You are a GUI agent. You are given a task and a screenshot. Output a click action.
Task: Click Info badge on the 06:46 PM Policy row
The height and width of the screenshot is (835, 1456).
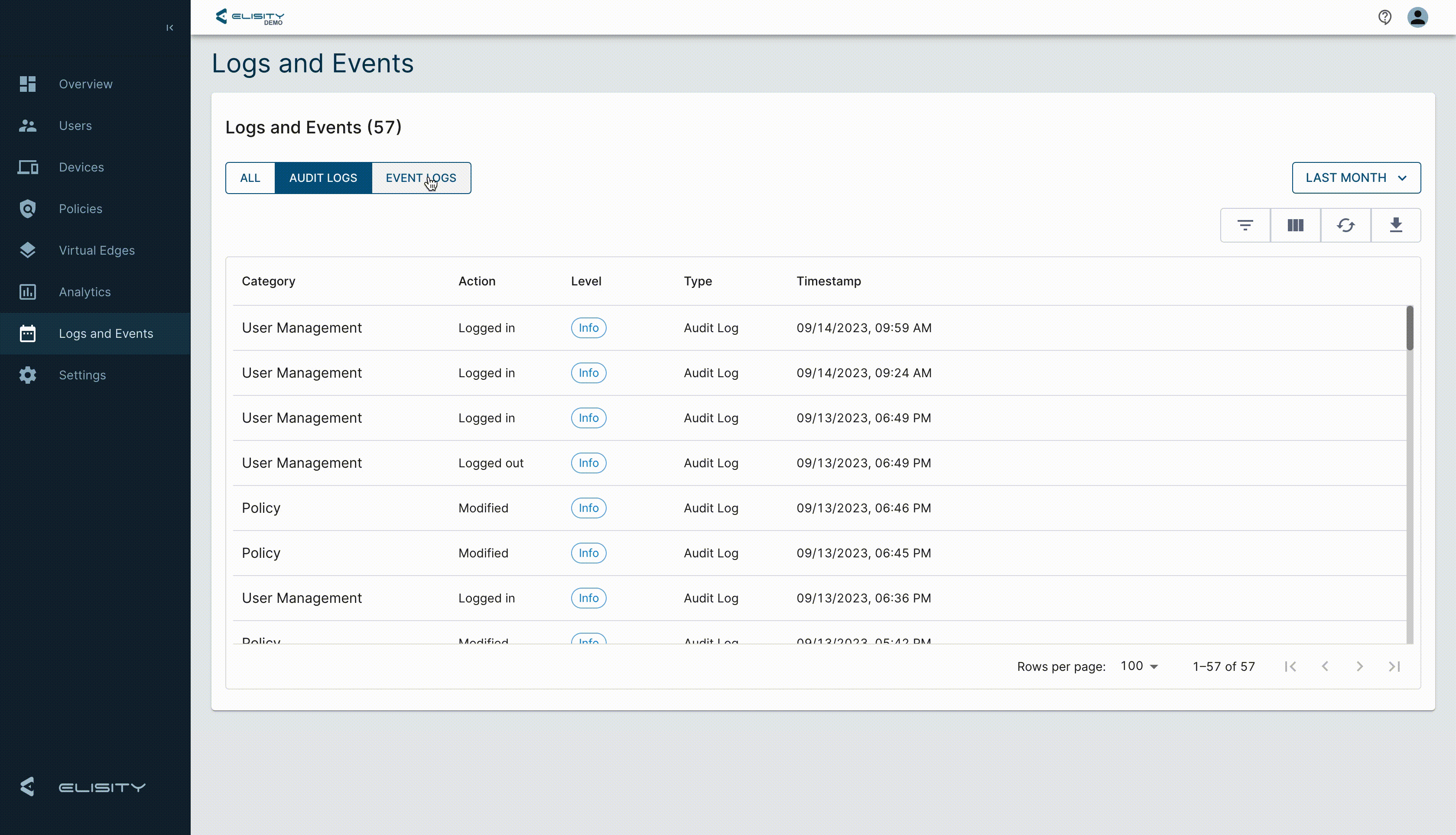(x=588, y=508)
